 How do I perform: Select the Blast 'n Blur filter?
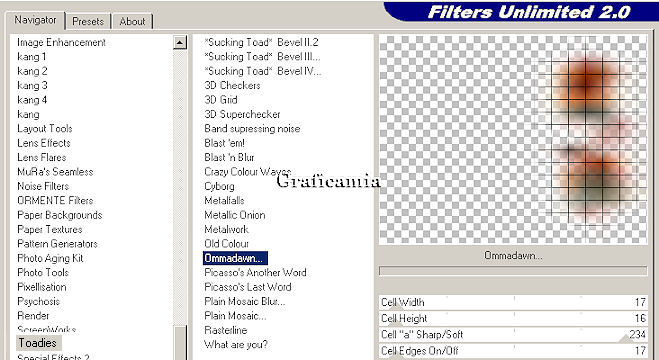pyautogui.click(x=229, y=157)
